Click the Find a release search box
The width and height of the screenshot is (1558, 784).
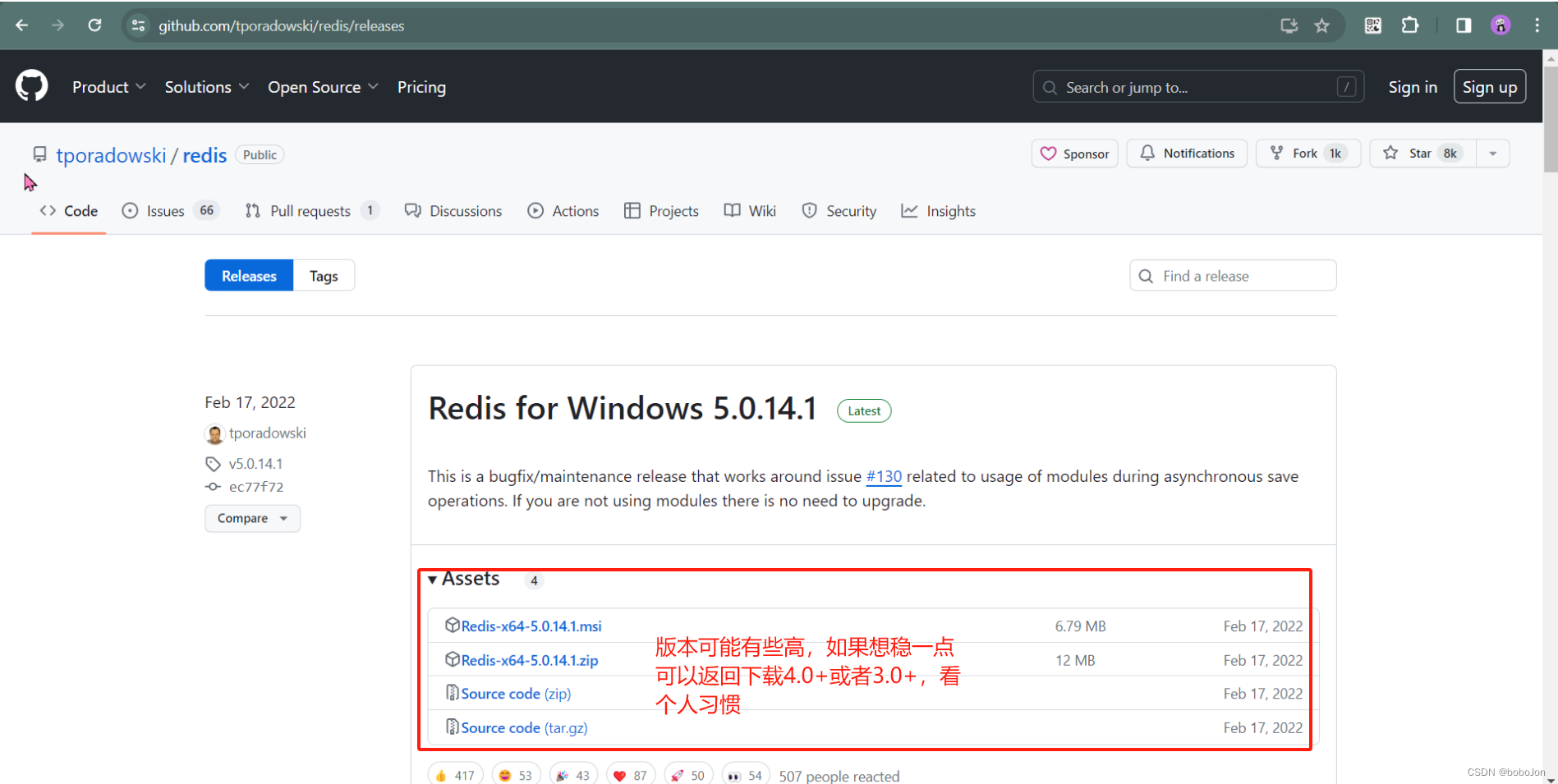pyautogui.click(x=1233, y=276)
